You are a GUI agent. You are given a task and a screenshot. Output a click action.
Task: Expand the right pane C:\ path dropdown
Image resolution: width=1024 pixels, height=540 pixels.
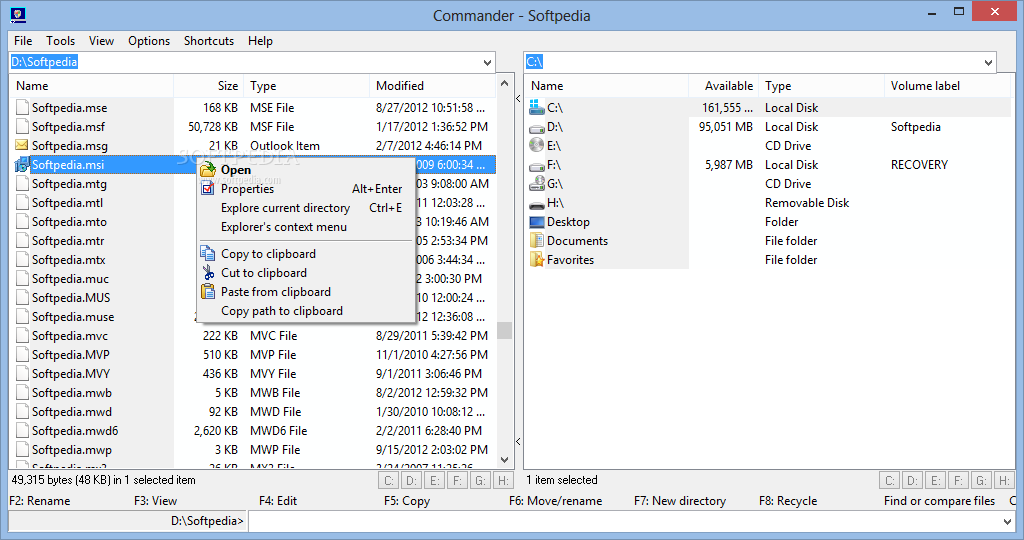pos(988,63)
